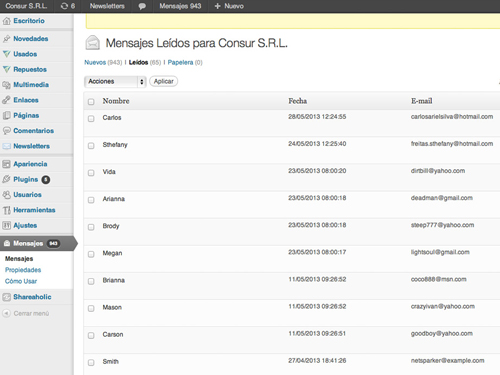
Task: Open the Acciones bulk actions dropdown
Action: (115, 81)
